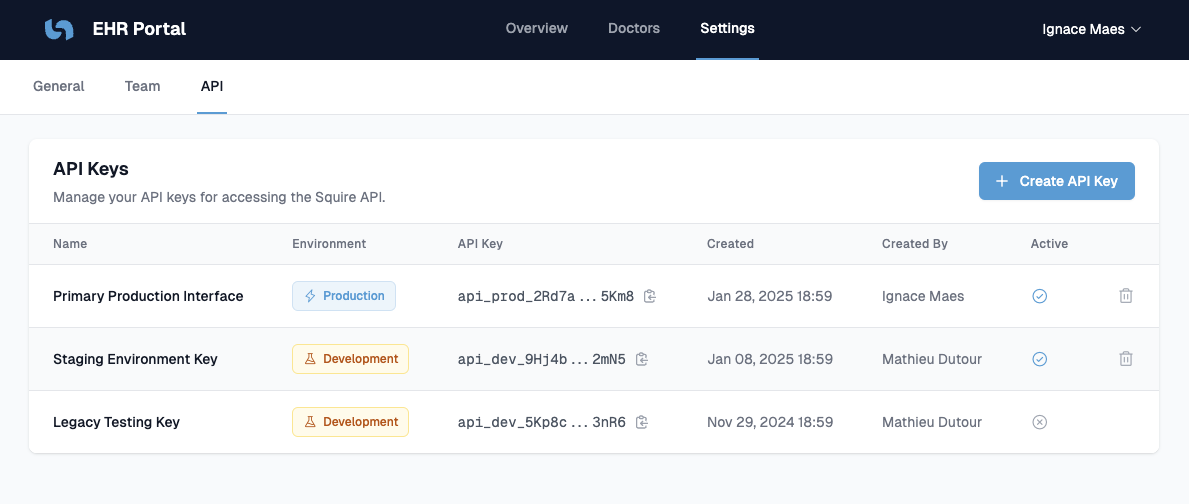Click the Created column header

coord(730,244)
